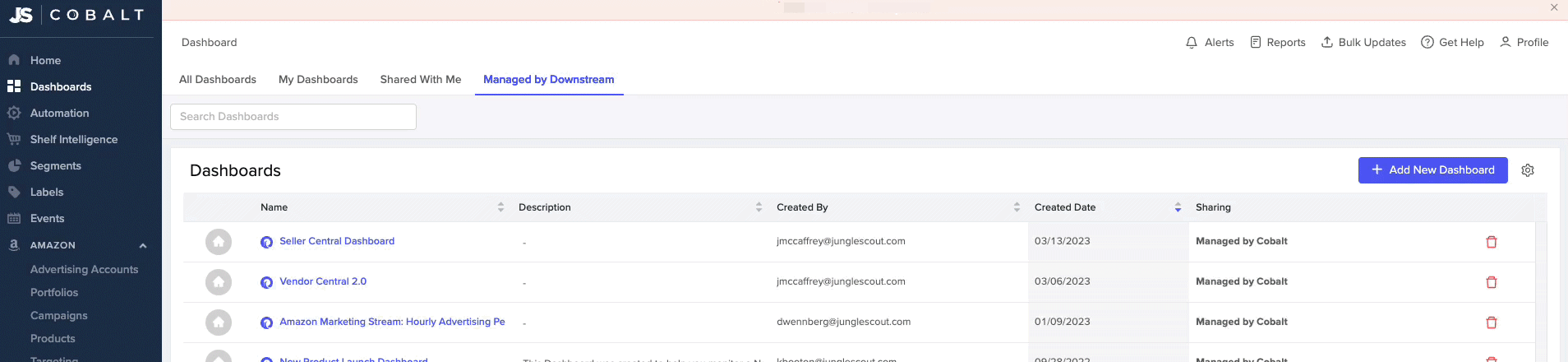Image resolution: width=1568 pixels, height=362 pixels.
Task: Open Advertising Accounts under Amazon
Action: pyautogui.click(x=84, y=269)
